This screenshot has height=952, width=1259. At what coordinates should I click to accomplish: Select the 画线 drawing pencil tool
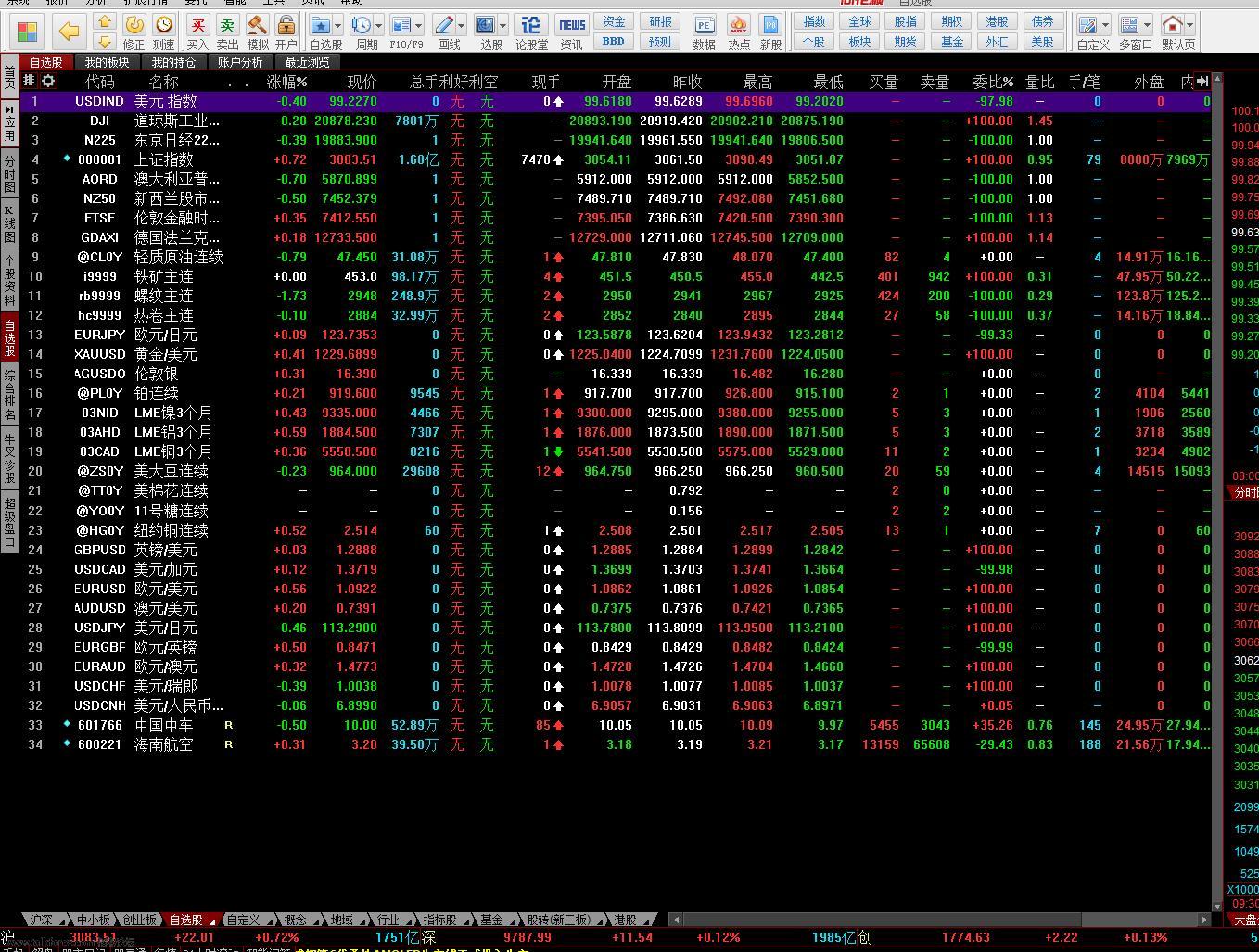444,25
